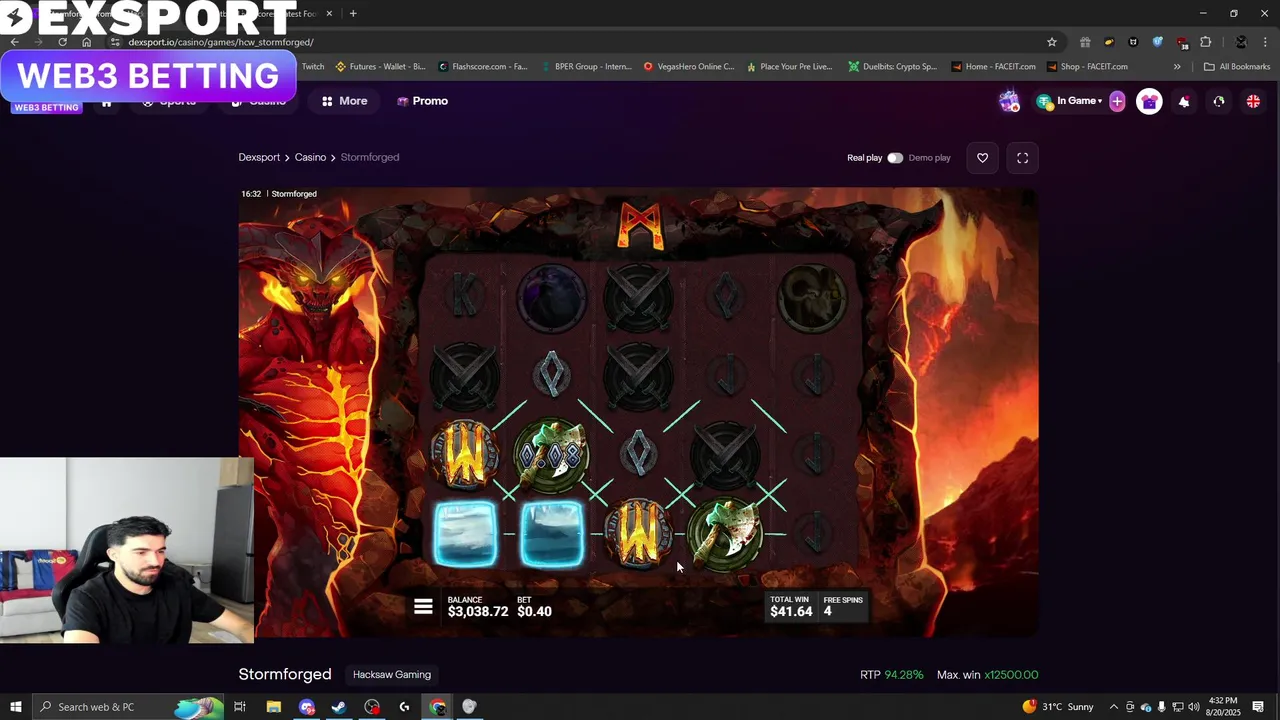Open the Chrome profile avatar

(x=1241, y=42)
